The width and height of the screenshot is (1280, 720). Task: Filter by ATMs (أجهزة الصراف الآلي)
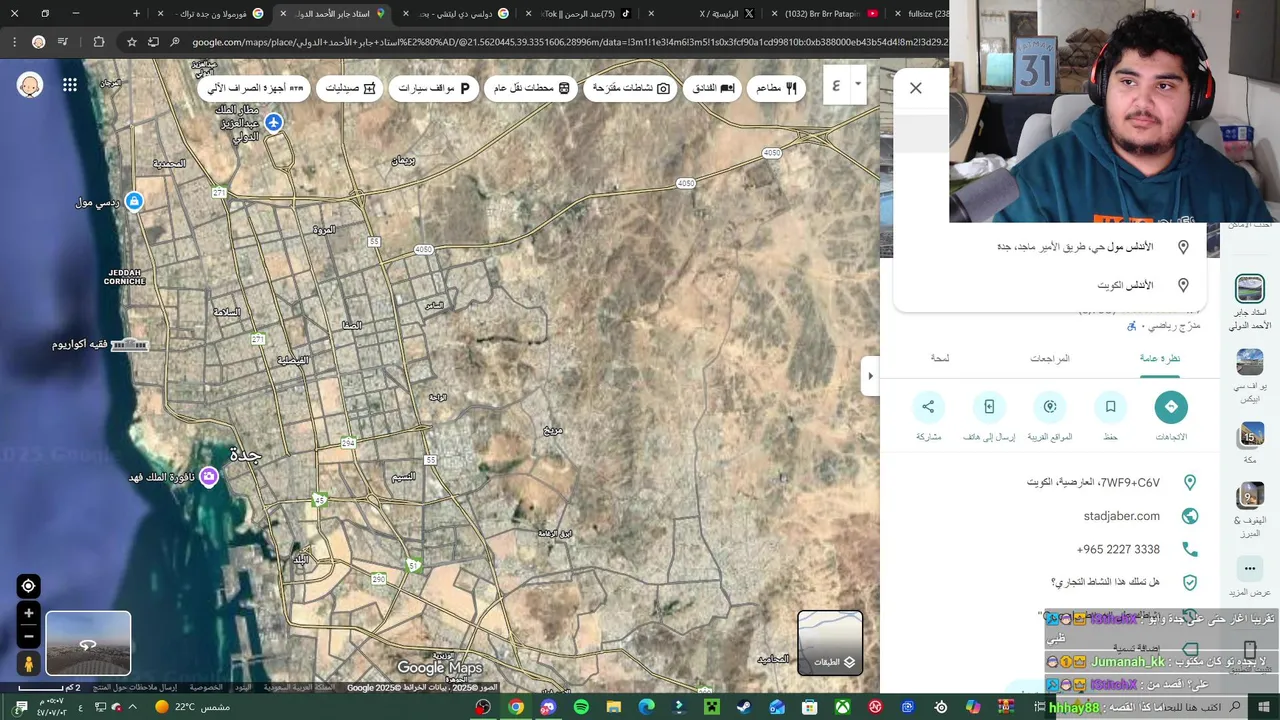pyautogui.click(x=254, y=88)
